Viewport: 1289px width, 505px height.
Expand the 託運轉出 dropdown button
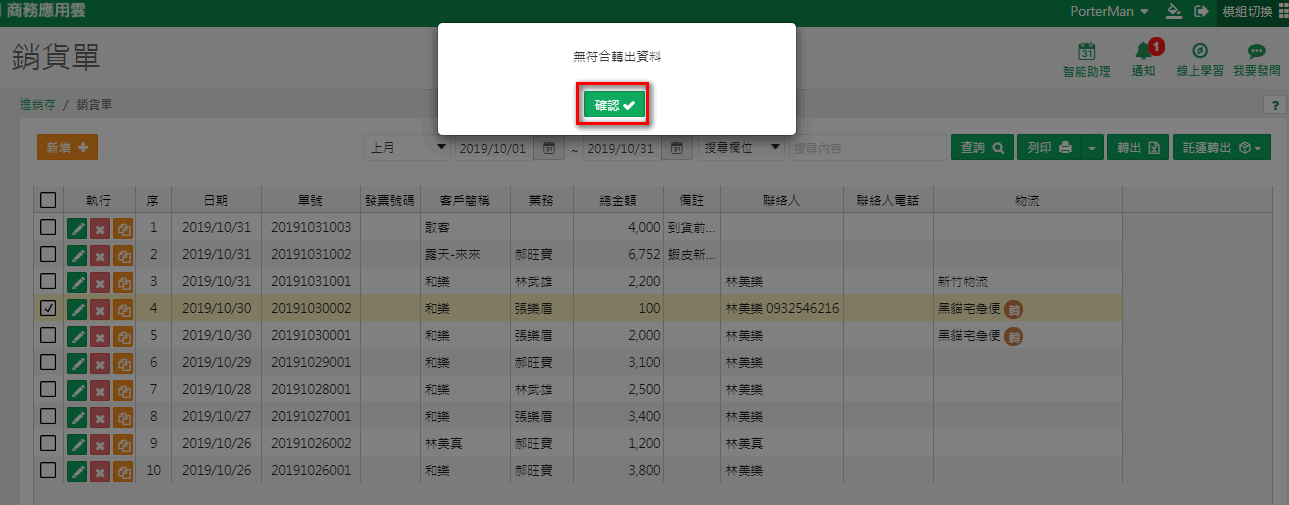click(x=1221, y=148)
